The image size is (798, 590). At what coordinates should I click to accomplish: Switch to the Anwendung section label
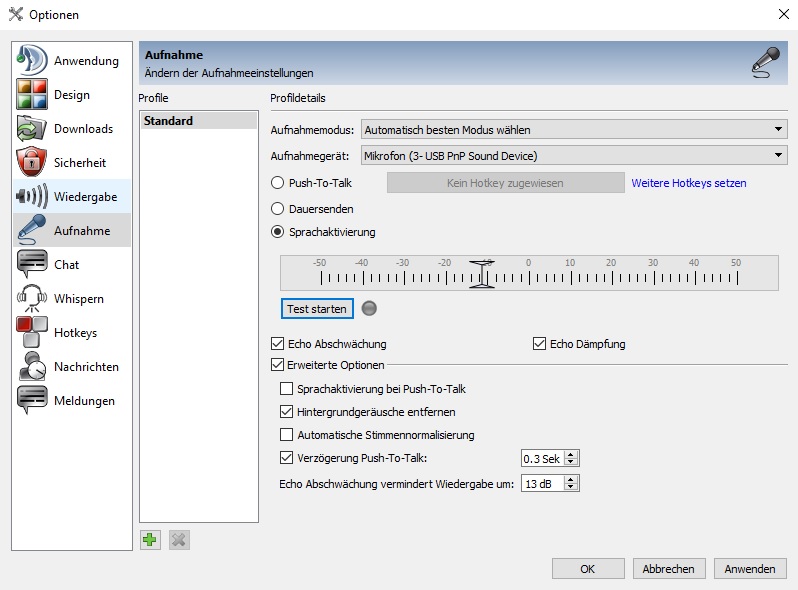pyautogui.click(x=87, y=61)
